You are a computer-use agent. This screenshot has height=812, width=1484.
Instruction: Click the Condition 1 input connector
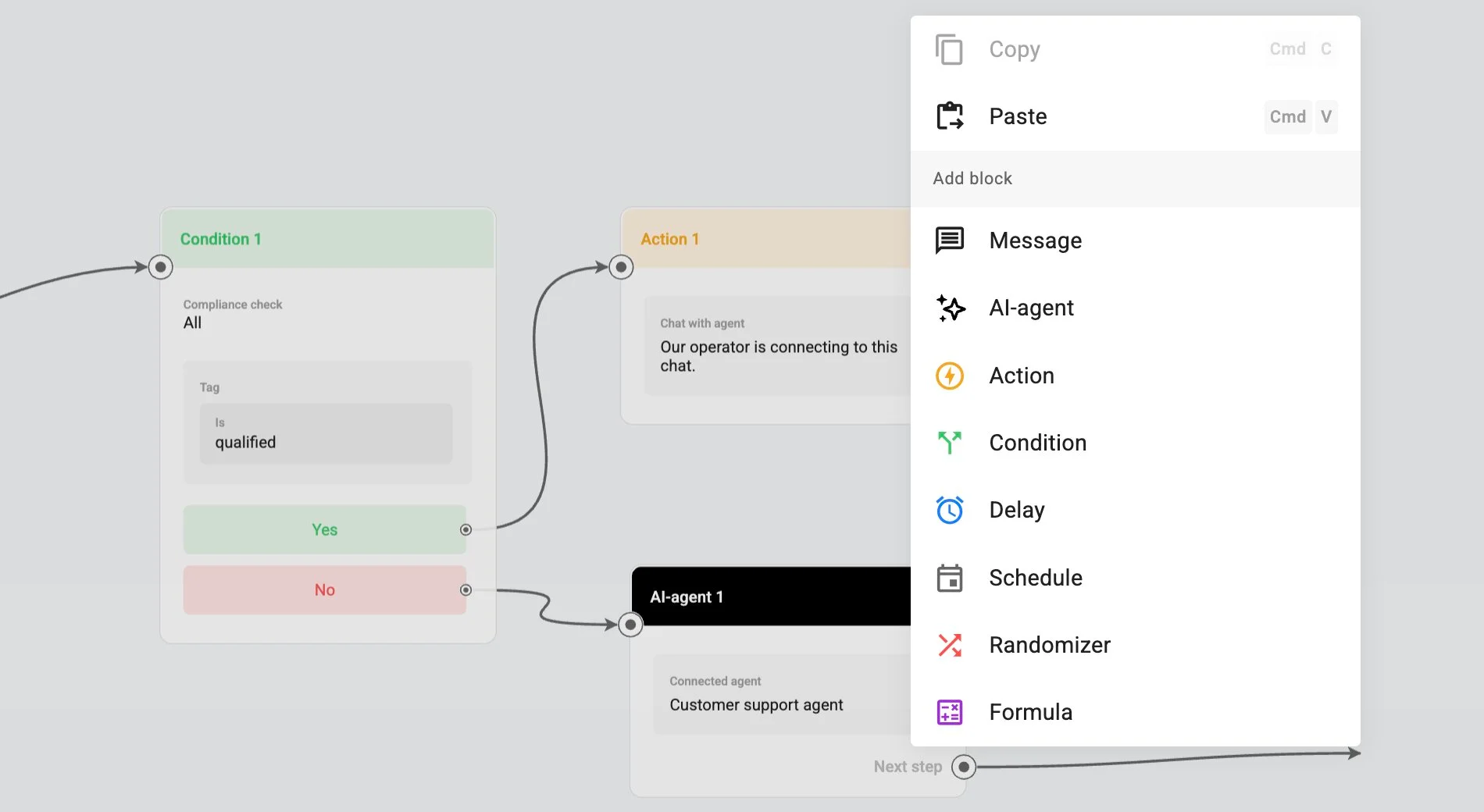tap(160, 267)
